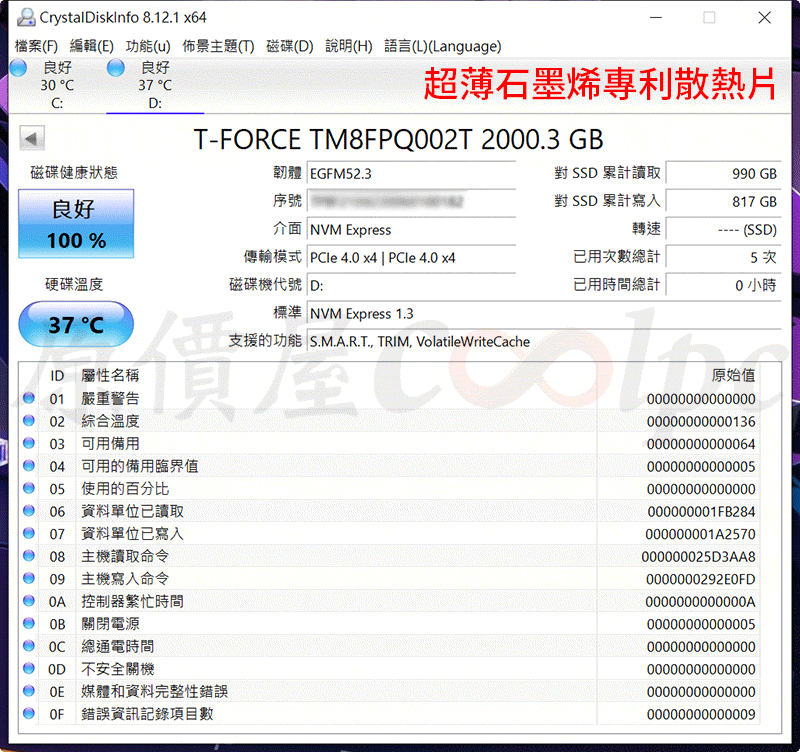Image resolution: width=800 pixels, height=752 pixels.
Task: Click the raw value 000000000000A
Action: 701,602
